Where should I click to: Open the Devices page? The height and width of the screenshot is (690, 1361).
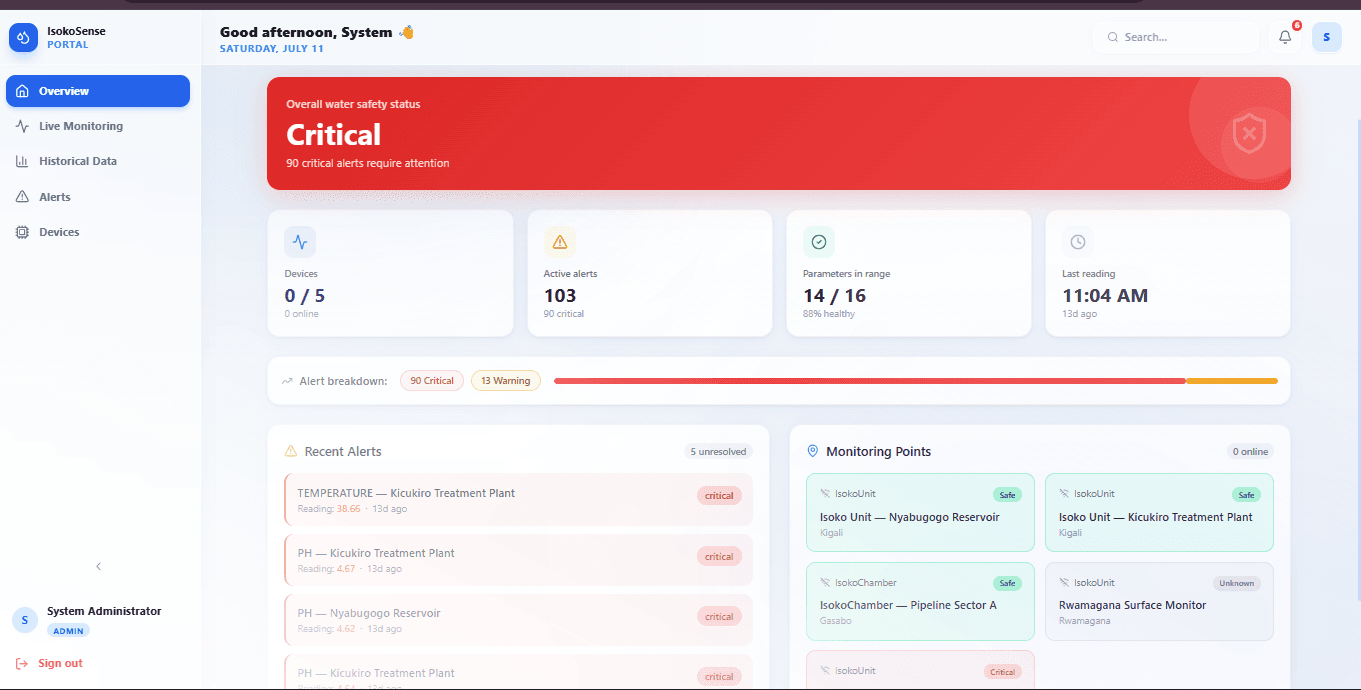(x=98, y=232)
